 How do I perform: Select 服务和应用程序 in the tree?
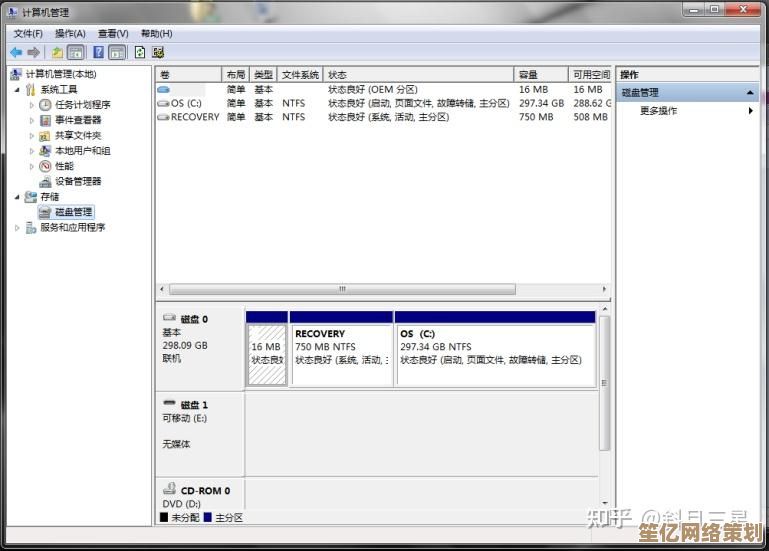click(x=73, y=227)
